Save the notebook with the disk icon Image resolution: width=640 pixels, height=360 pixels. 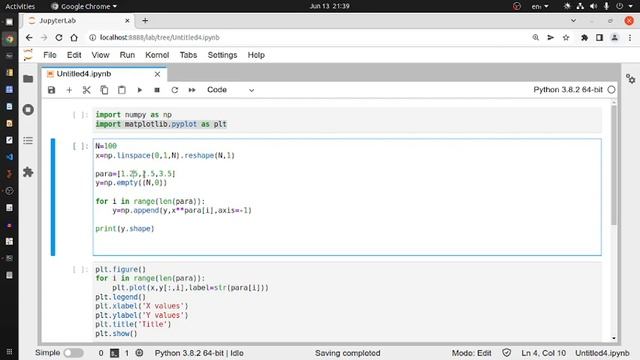51,90
